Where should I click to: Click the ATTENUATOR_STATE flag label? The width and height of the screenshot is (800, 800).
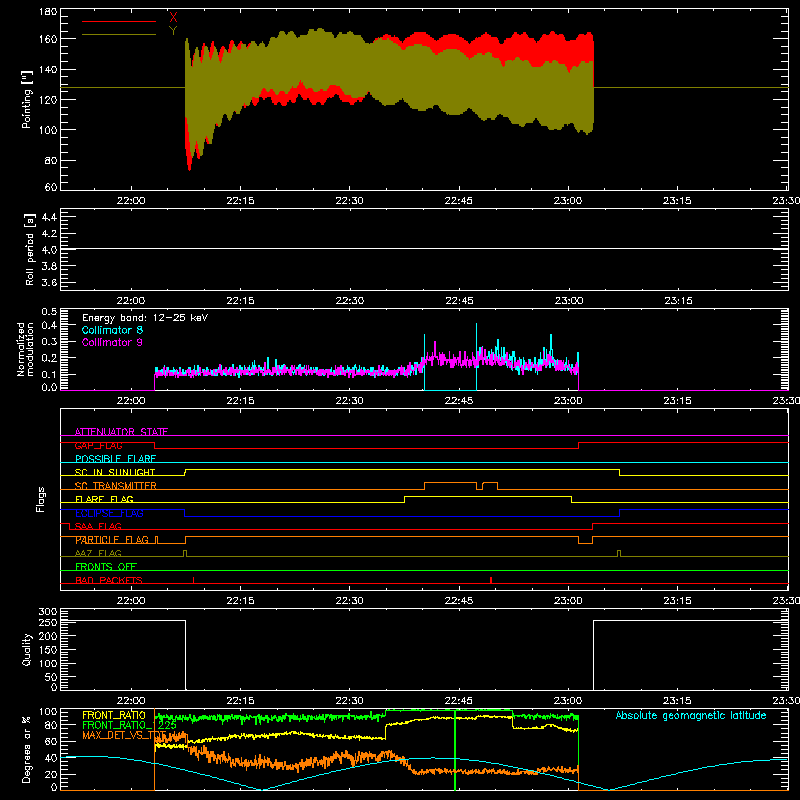click(x=121, y=432)
